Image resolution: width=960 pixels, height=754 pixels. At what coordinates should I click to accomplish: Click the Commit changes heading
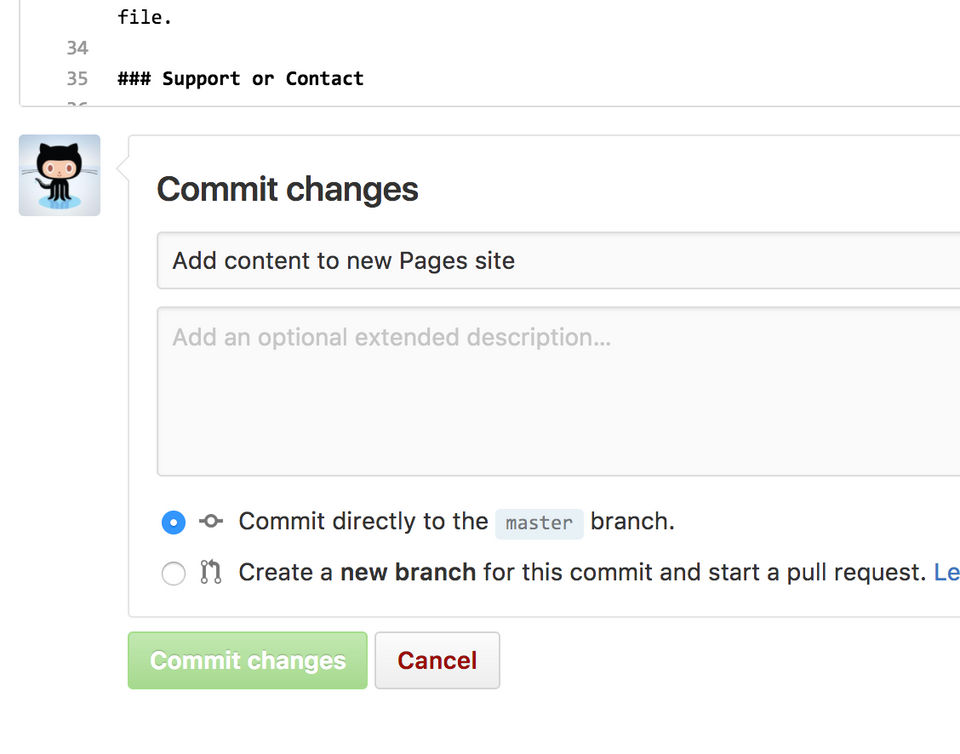(x=287, y=189)
